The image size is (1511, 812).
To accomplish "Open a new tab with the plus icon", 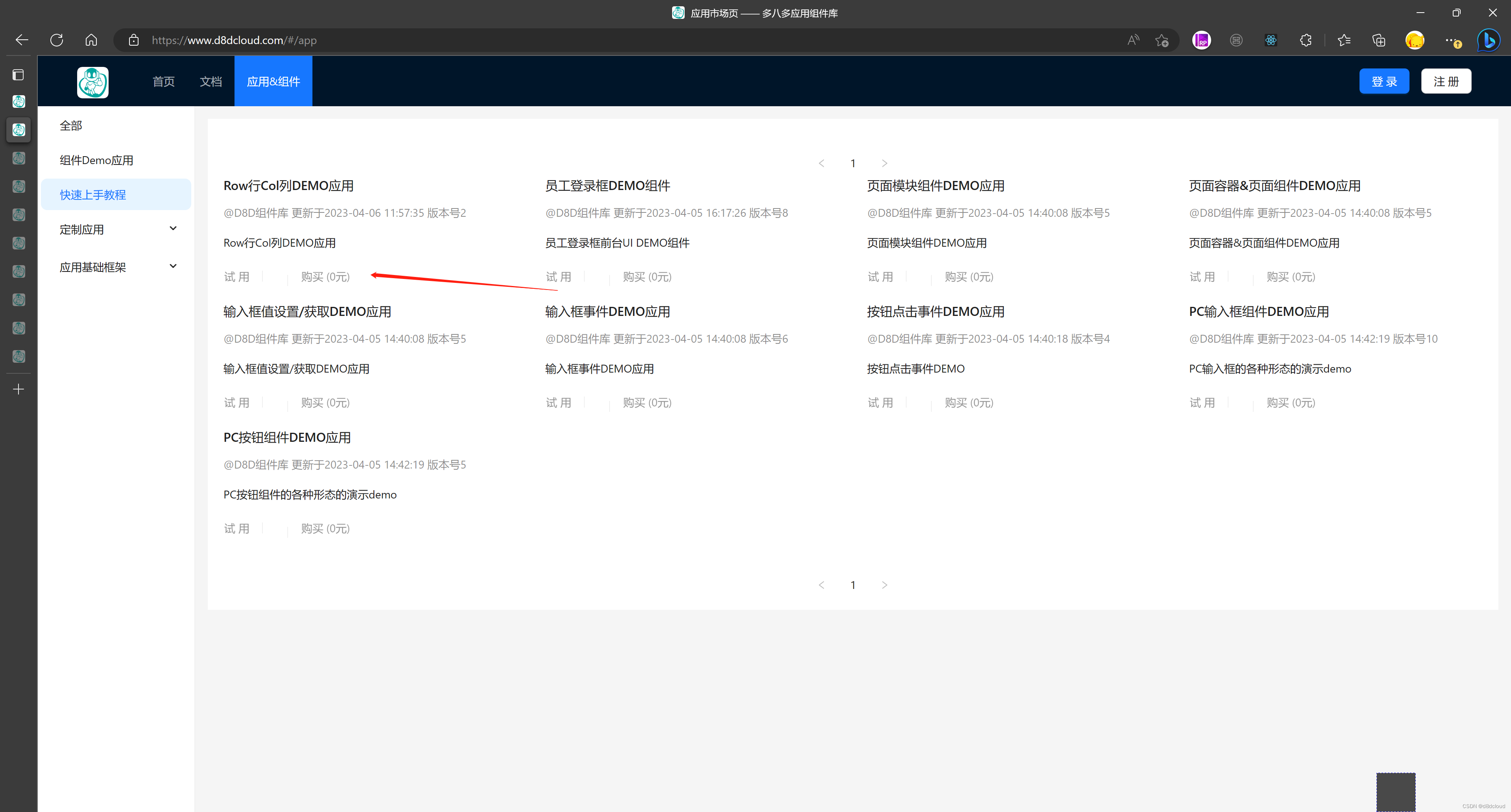I will pyautogui.click(x=18, y=389).
